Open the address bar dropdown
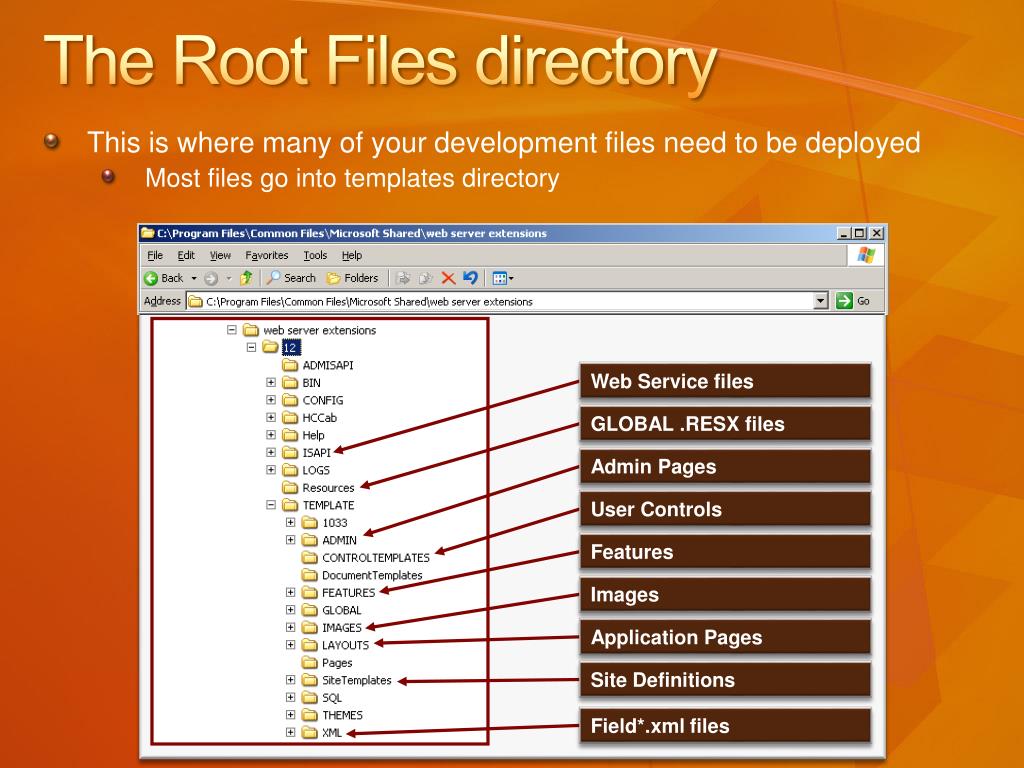 pos(822,301)
